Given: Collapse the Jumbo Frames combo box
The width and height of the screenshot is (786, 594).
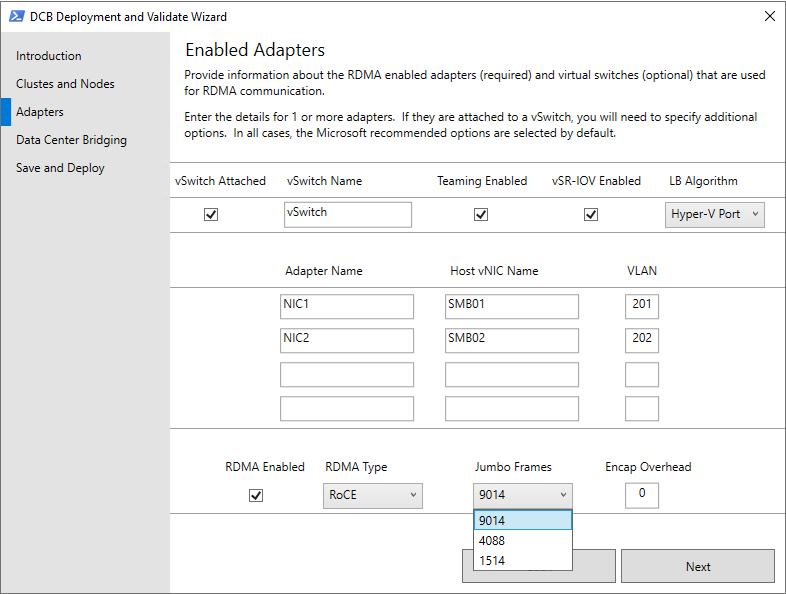Looking at the screenshot, I should tap(522, 495).
